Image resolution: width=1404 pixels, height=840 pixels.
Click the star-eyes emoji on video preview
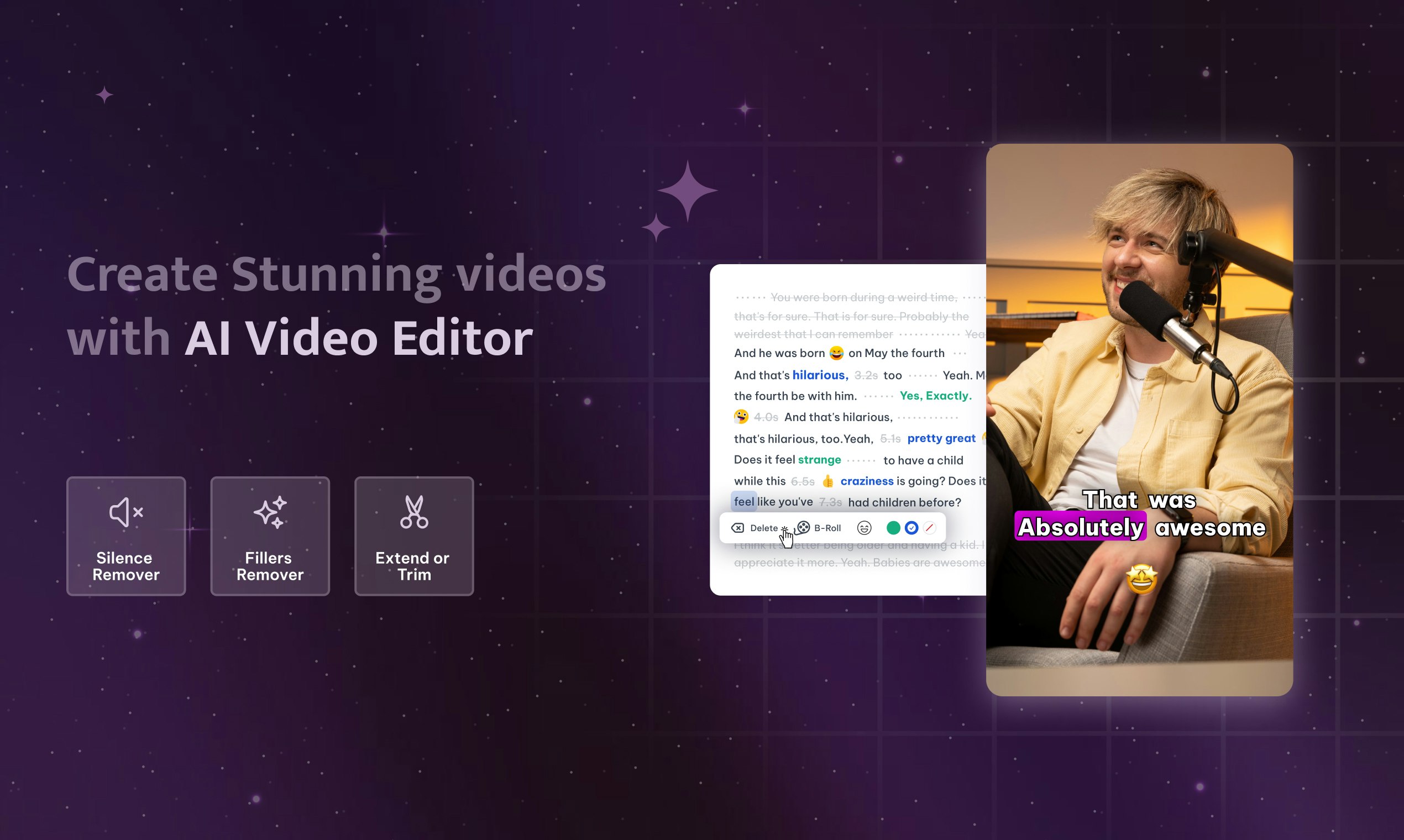tap(1141, 579)
